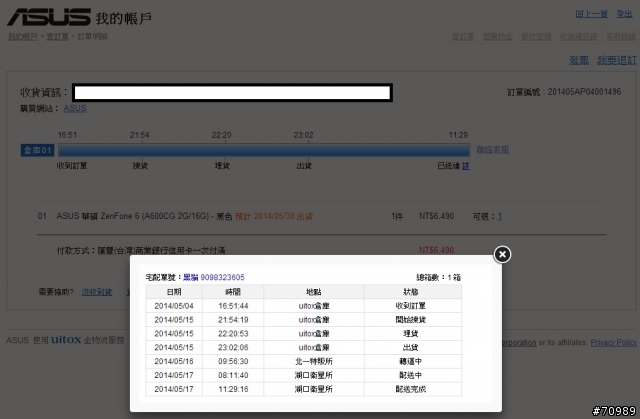Go back with the 回上一頁 link
Screen dimensions: 640x419
pyautogui.click(x=591, y=14)
